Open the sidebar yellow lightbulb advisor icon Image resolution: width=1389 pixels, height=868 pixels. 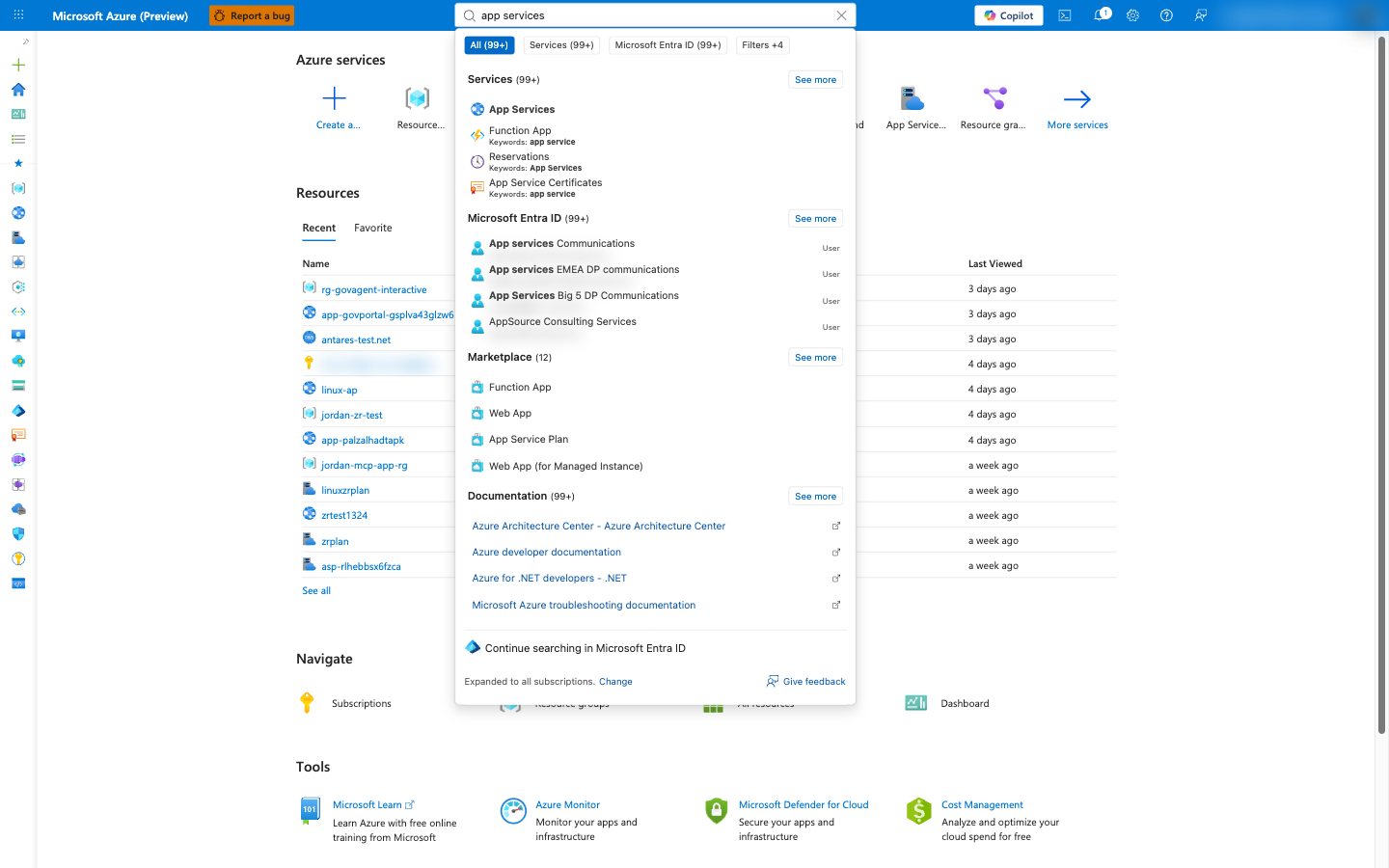(x=18, y=558)
